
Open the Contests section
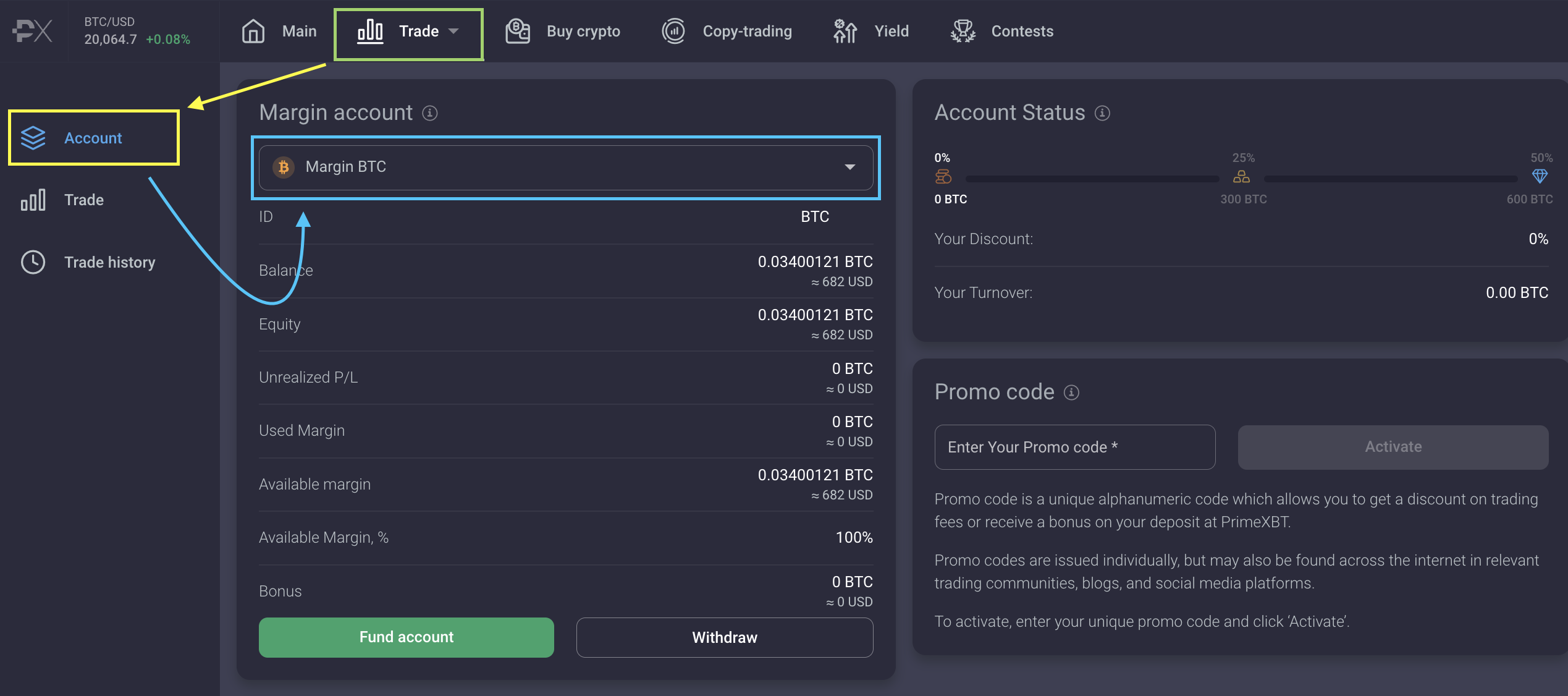point(1002,31)
